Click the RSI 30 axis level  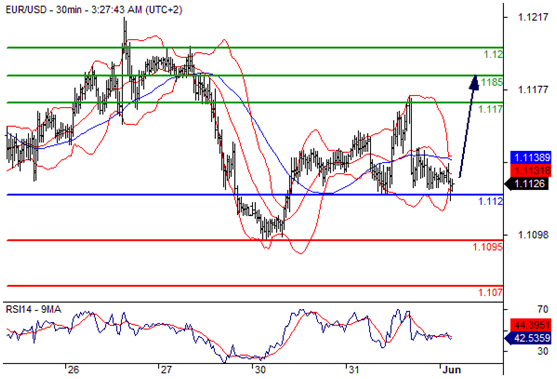click(x=543, y=351)
